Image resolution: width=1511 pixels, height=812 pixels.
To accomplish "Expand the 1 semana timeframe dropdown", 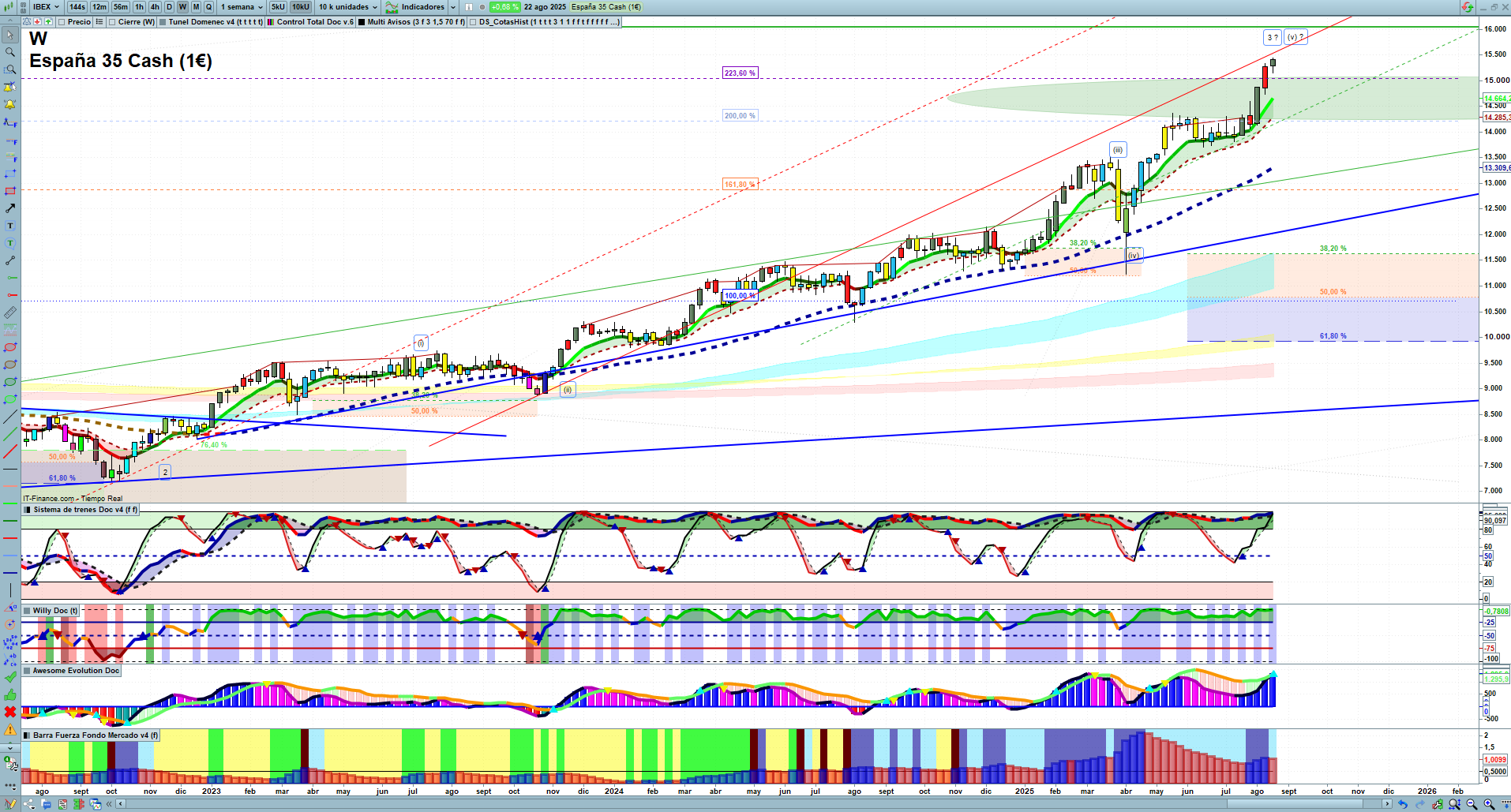I will click(x=242, y=7).
